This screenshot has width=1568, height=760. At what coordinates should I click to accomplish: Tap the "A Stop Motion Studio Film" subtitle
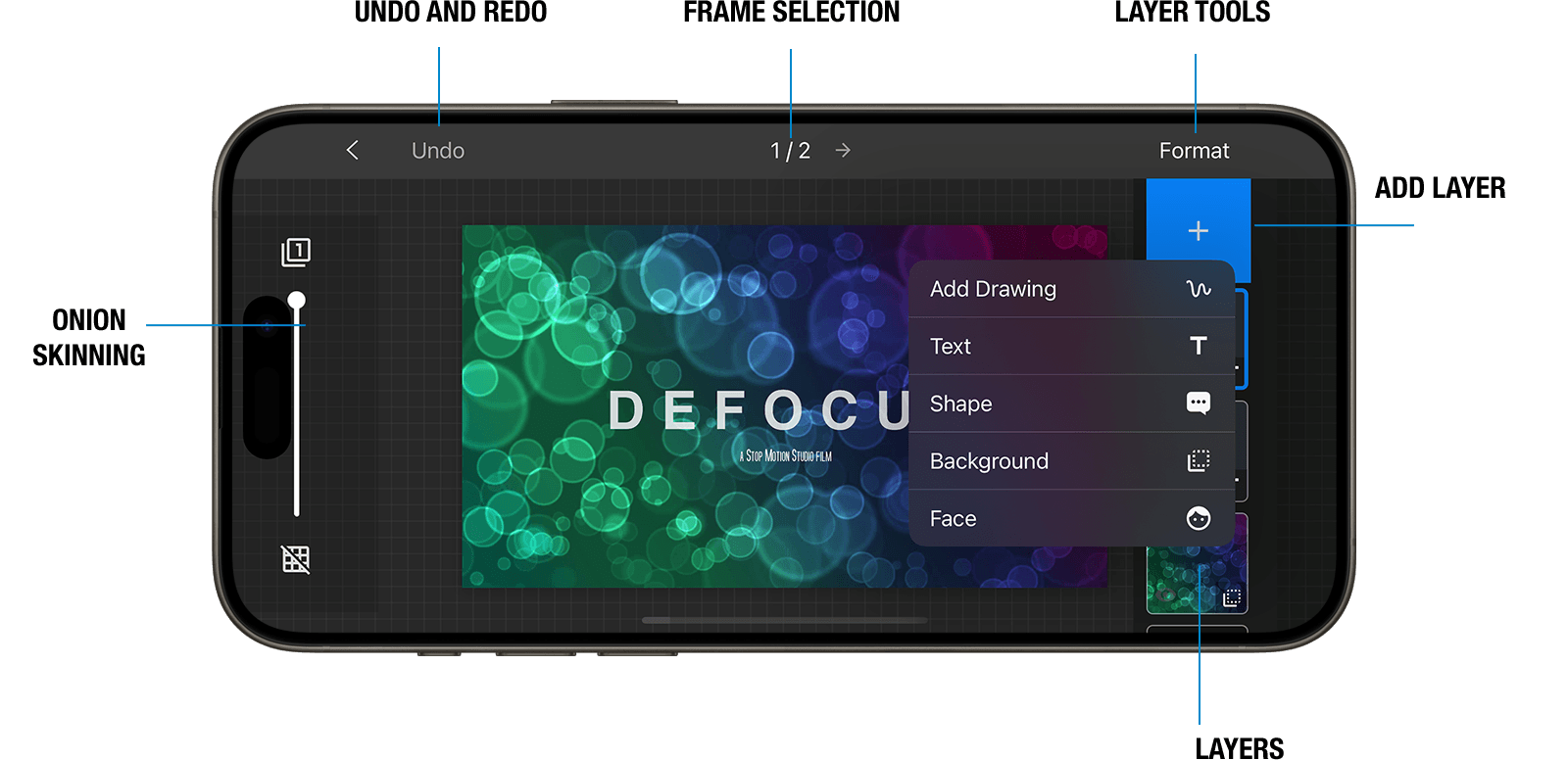tap(786, 456)
